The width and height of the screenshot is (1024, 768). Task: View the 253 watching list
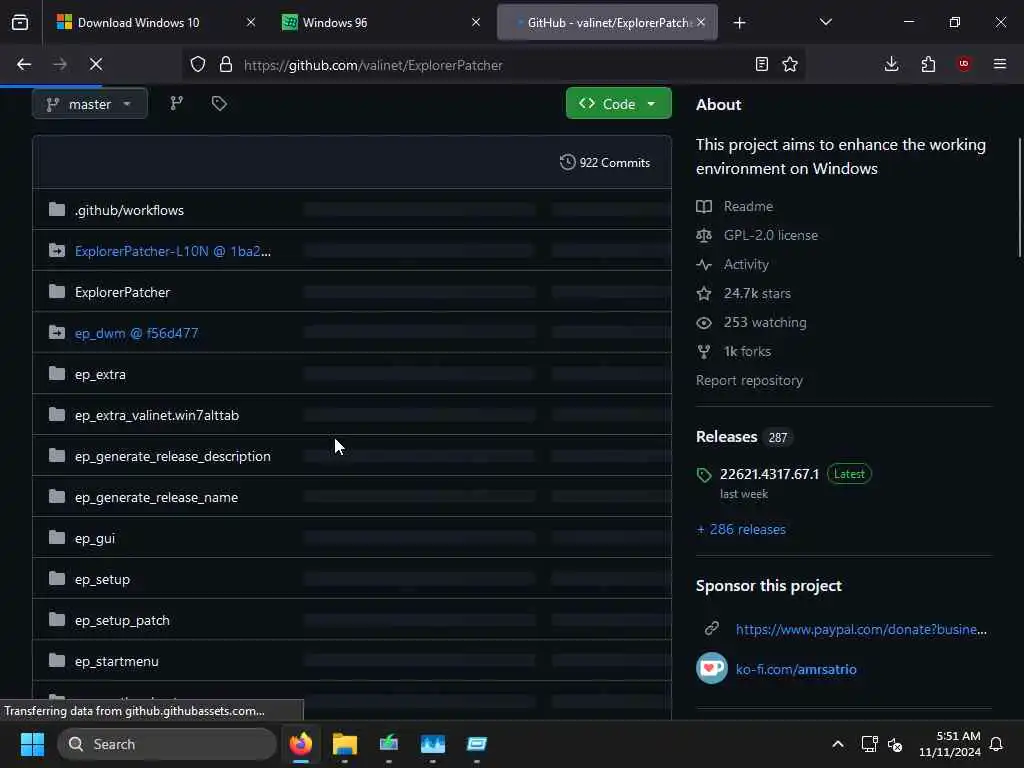pos(751,323)
